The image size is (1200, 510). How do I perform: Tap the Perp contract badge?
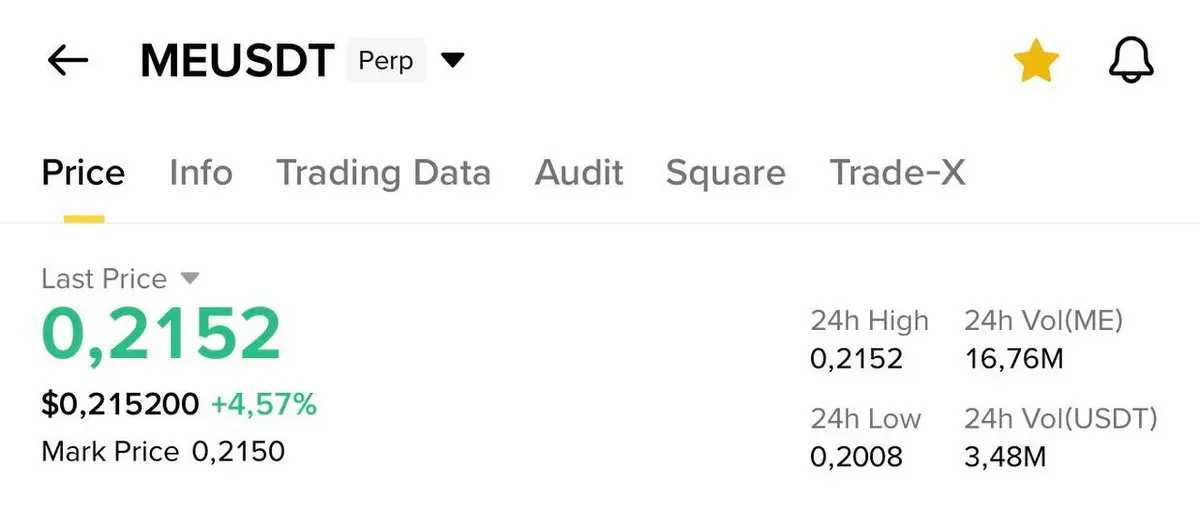coord(386,61)
